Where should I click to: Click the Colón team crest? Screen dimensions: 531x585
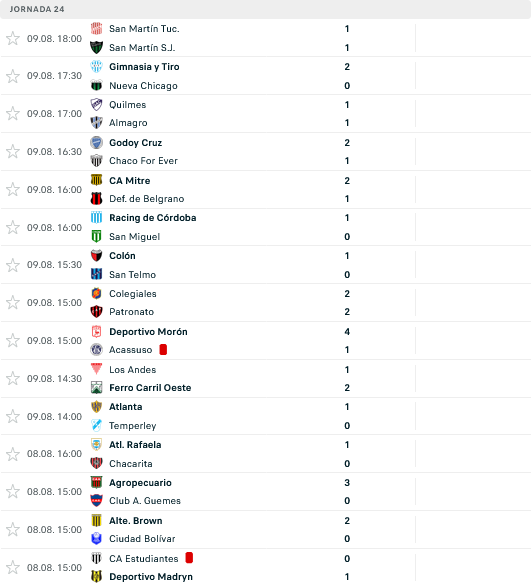[x=96, y=256]
